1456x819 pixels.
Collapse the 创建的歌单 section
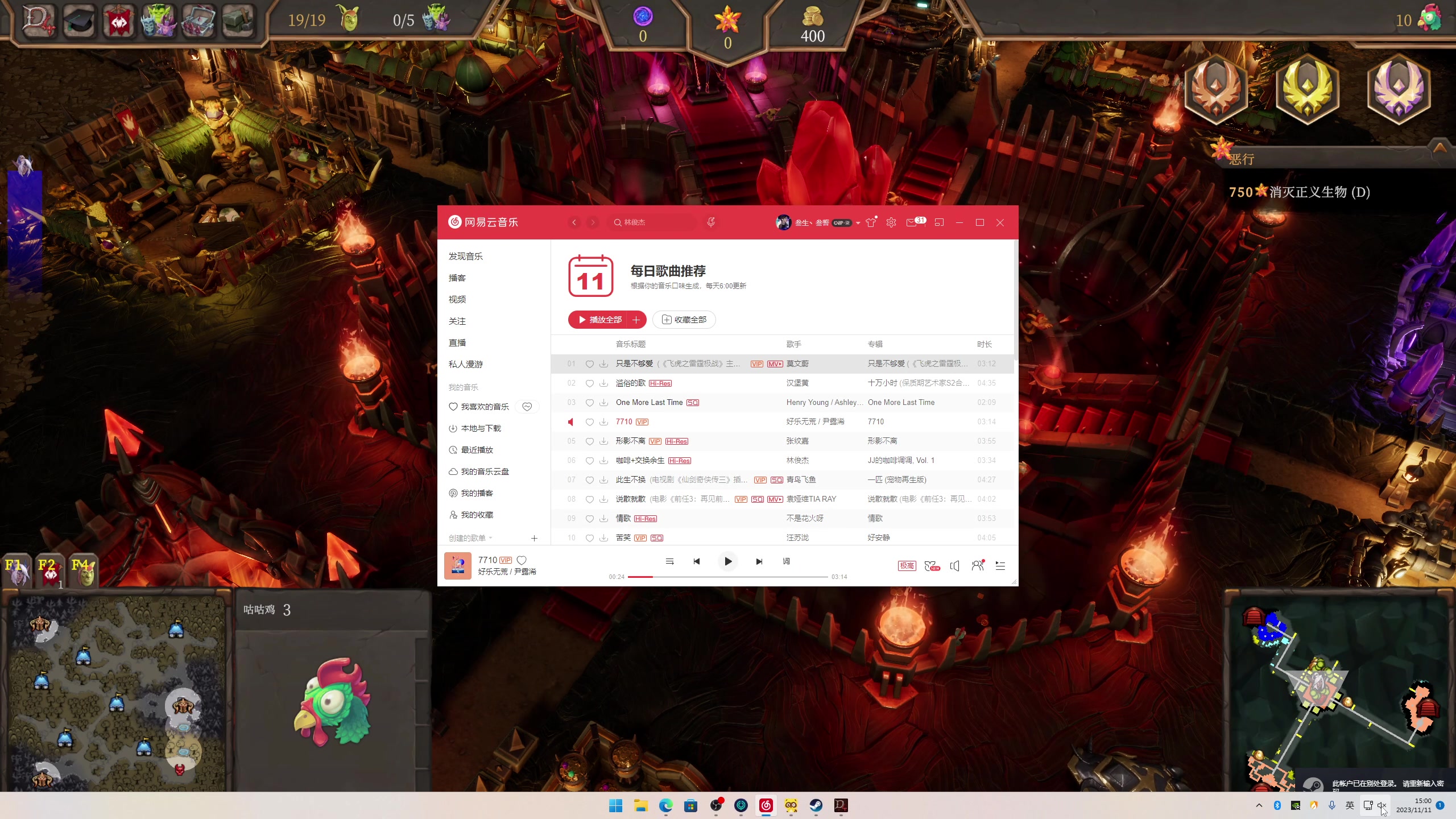coord(470,538)
